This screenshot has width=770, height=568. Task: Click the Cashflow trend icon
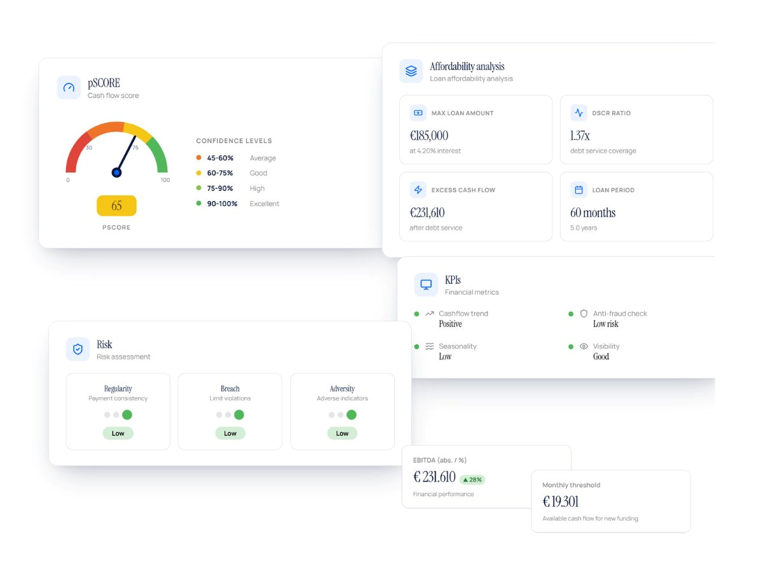coord(429,313)
